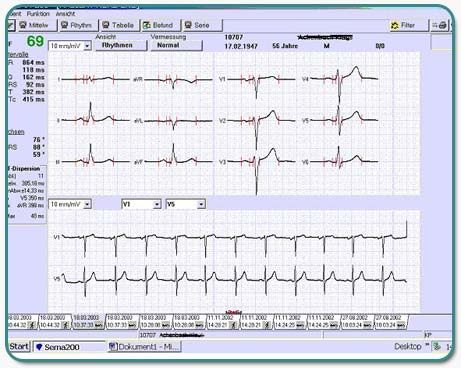Viewport: 461px width, 368px height.
Task: Select the 382 ms QT value
Action: (33, 92)
